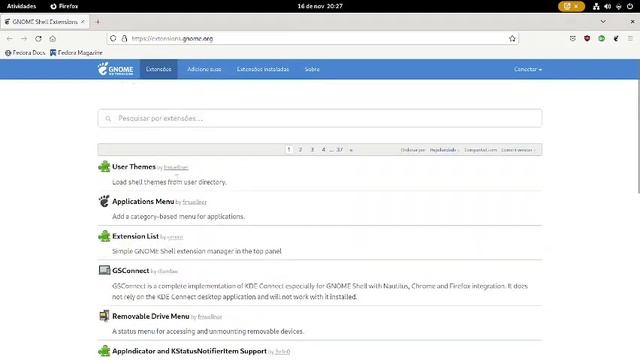Open Fedora Docs bookmark
Image resolution: width=640 pixels, height=360 pixels.
pyautogui.click(x=25, y=53)
